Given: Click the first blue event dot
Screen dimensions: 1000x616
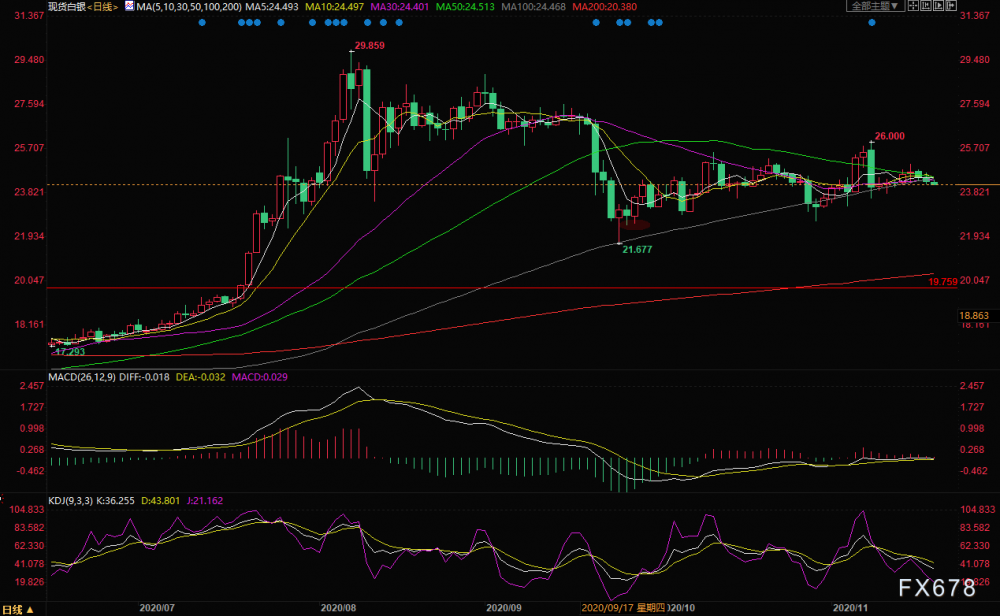Looking at the screenshot, I should (202, 22).
